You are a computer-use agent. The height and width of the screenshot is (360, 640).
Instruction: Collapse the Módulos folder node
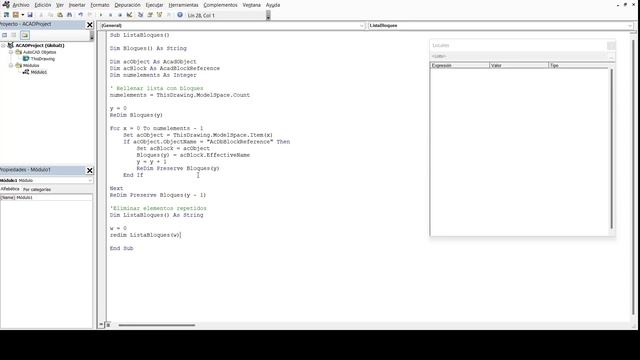[x=11, y=65]
